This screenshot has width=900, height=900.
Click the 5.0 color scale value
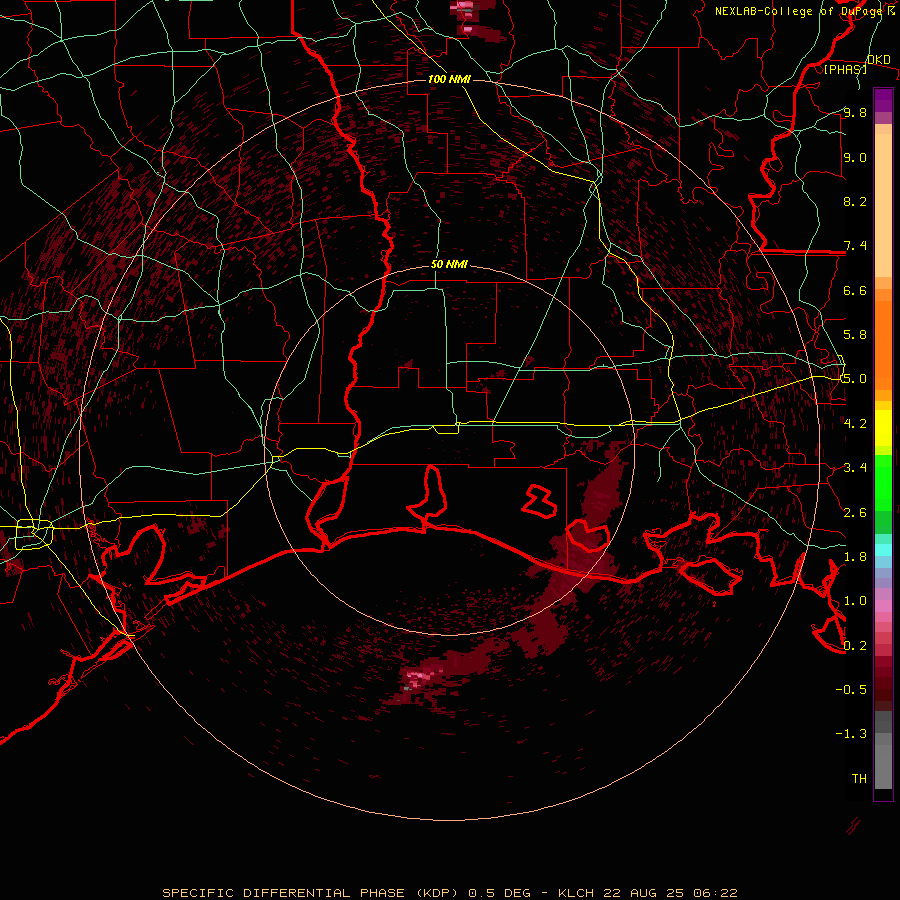855,379
